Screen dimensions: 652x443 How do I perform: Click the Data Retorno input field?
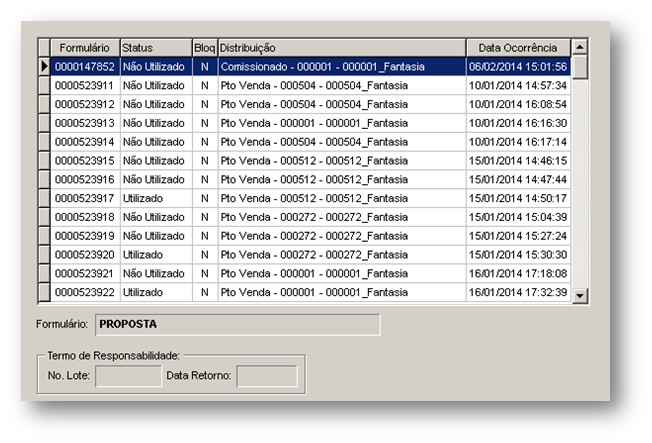pyautogui.click(x=267, y=376)
